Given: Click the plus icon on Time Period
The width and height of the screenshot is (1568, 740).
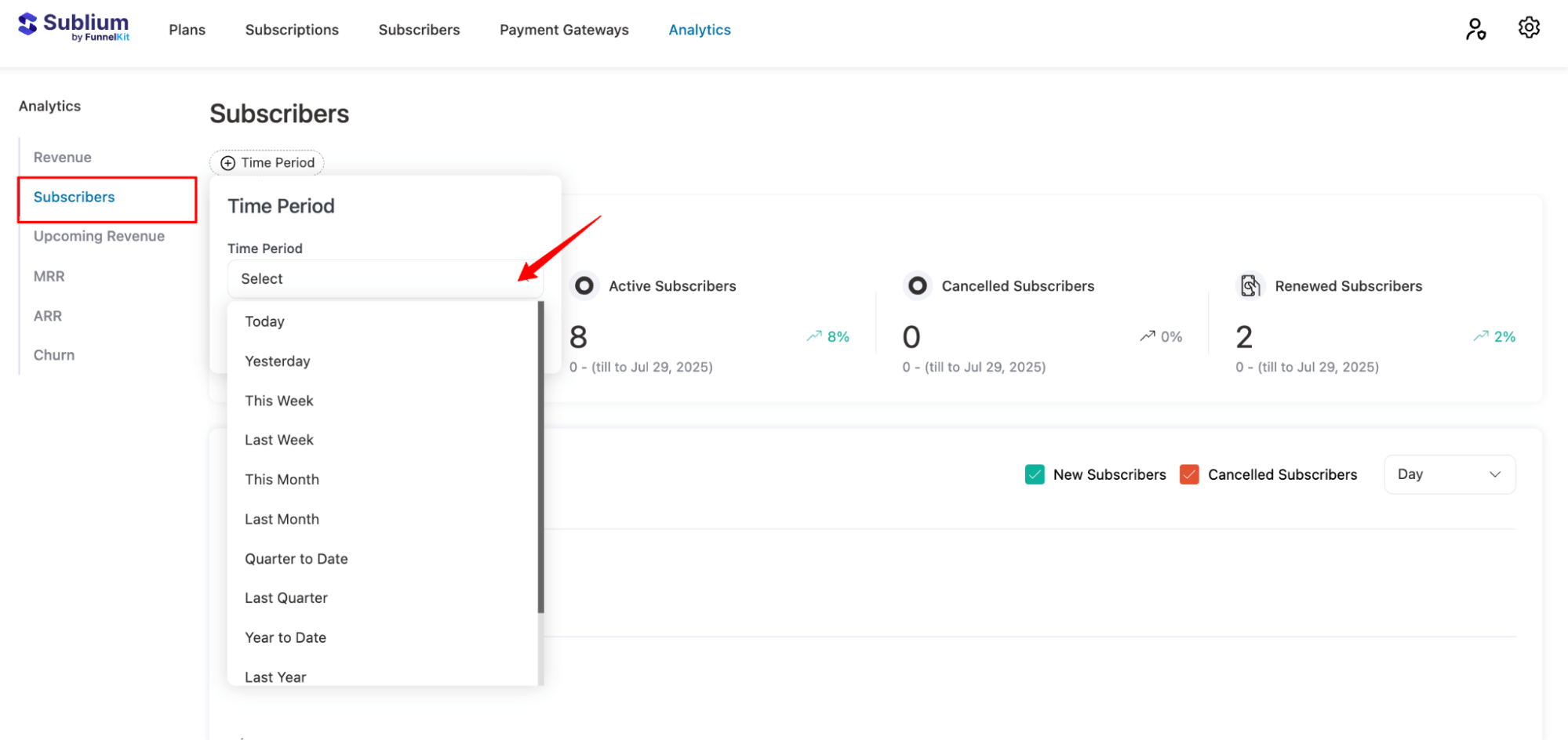Looking at the screenshot, I should click(x=227, y=162).
